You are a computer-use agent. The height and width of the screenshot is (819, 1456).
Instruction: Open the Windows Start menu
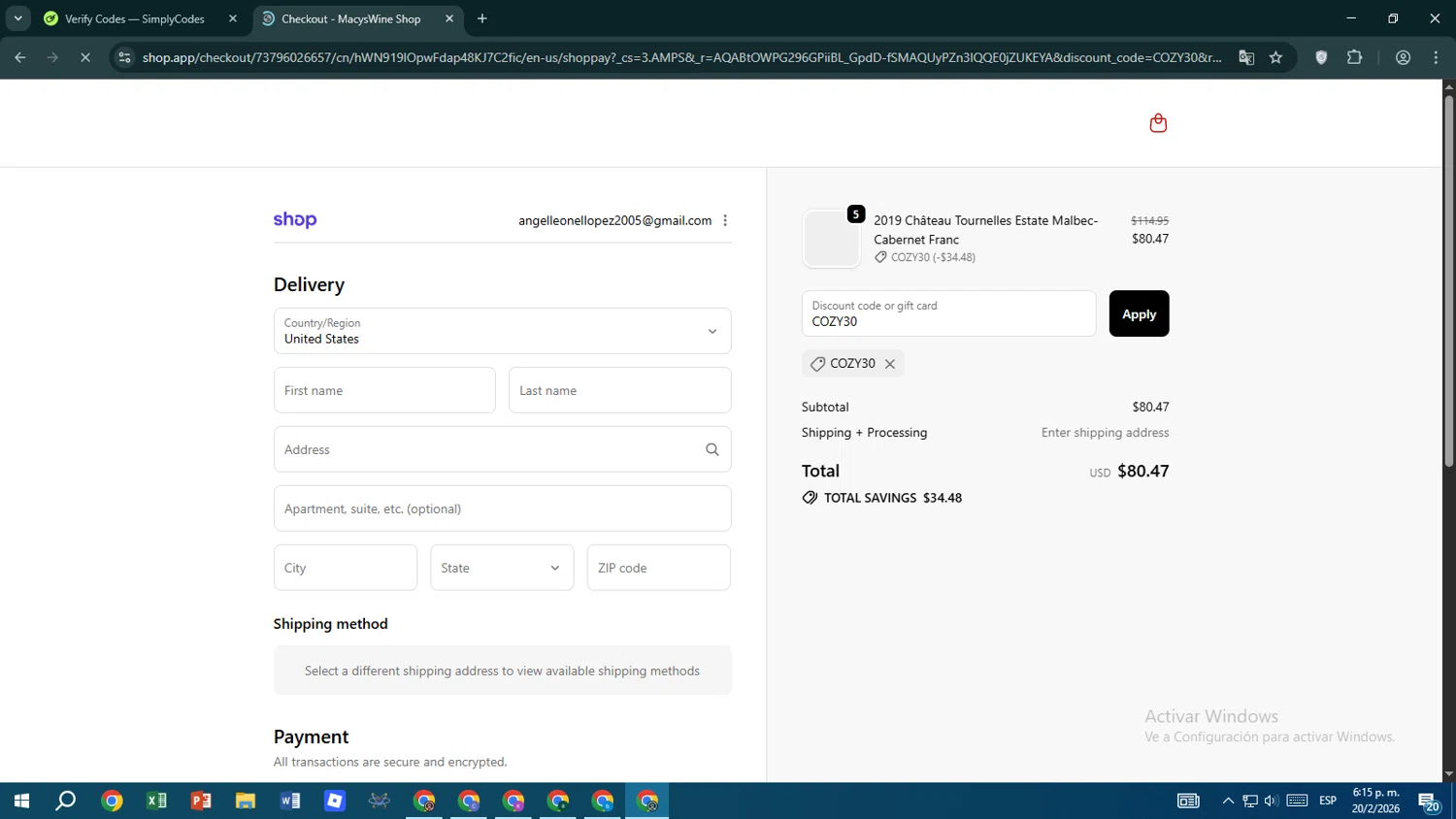[x=21, y=801]
